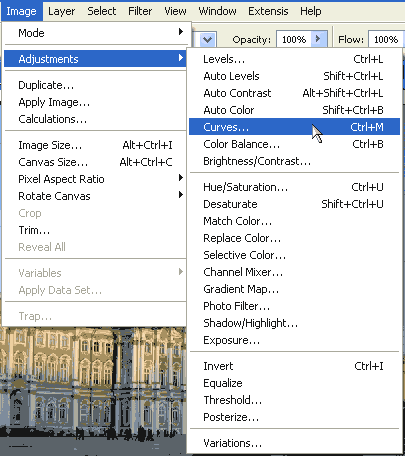Choose Replace Color... adjustment
405x456 pixels.
294,238
